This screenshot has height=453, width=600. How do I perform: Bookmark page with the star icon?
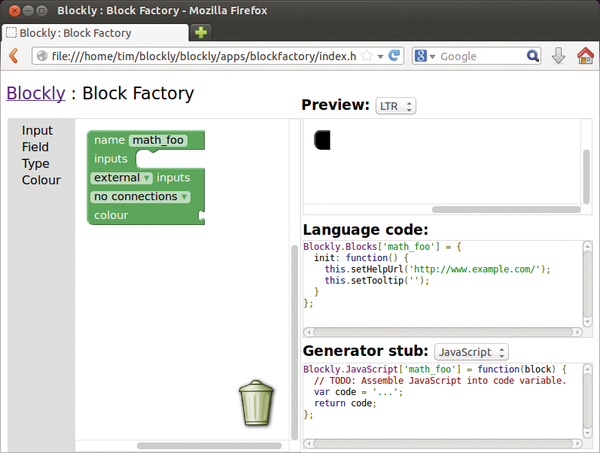click(367, 56)
